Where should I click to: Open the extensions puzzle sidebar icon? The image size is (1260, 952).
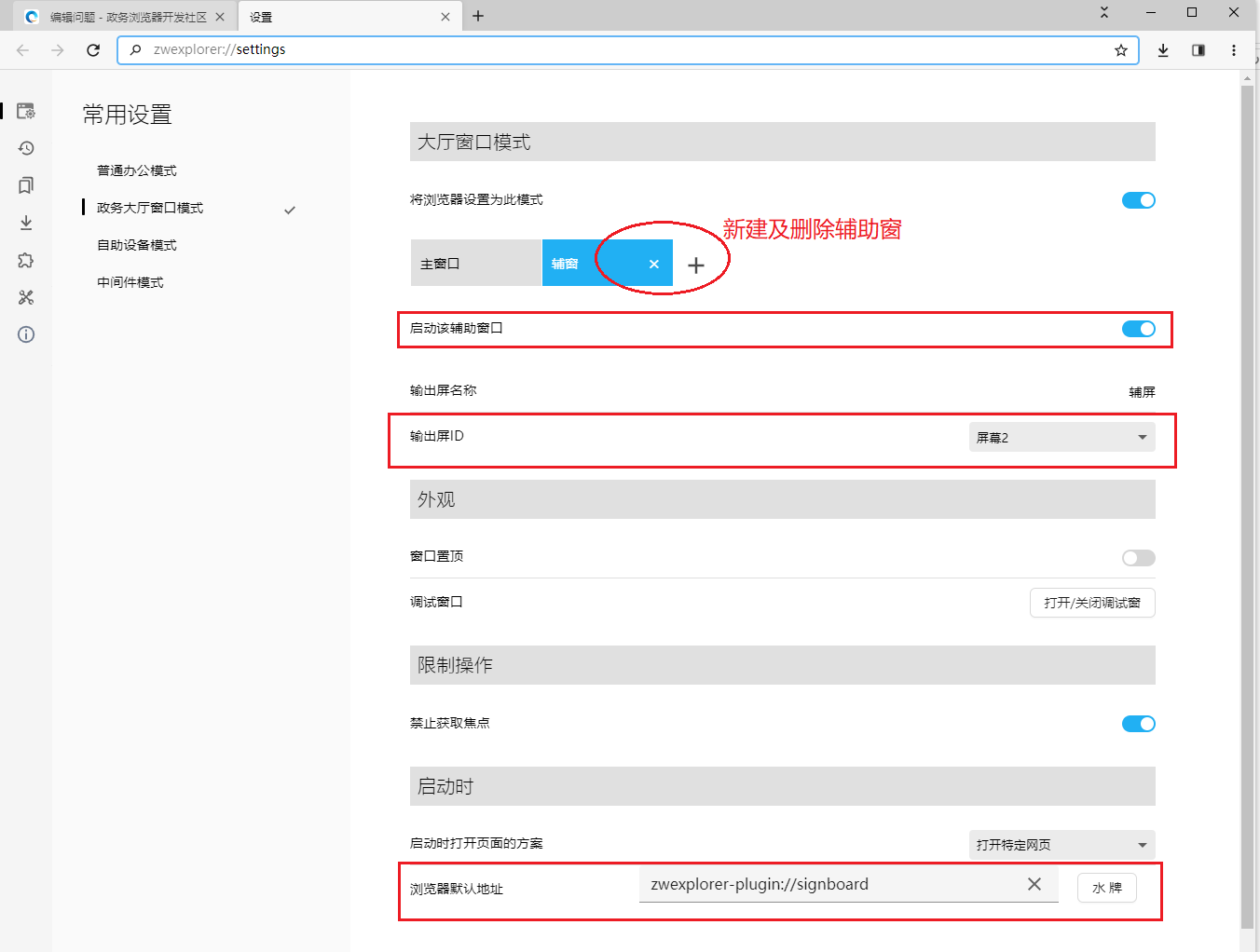point(26,260)
